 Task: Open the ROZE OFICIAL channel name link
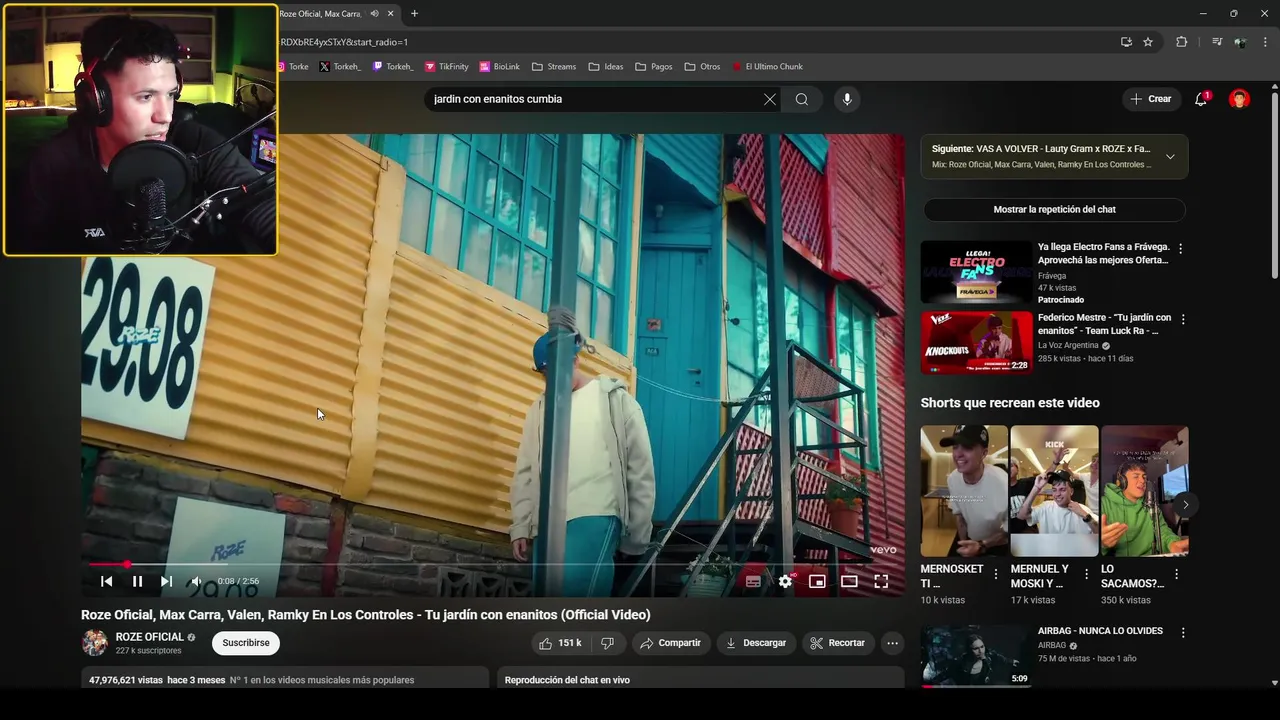click(150, 637)
